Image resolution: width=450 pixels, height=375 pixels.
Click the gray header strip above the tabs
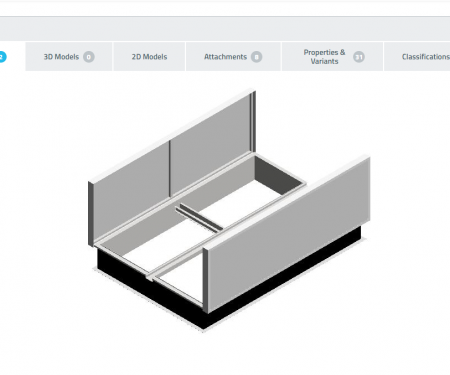[x=225, y=29]
